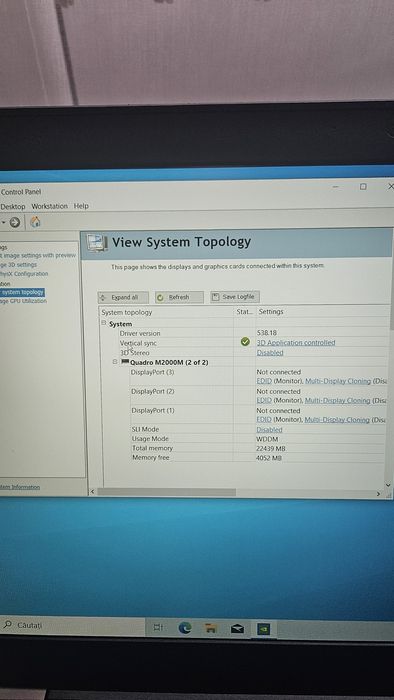
Task: Select the Vertical sync row label
Action: [x=138, y=343]
